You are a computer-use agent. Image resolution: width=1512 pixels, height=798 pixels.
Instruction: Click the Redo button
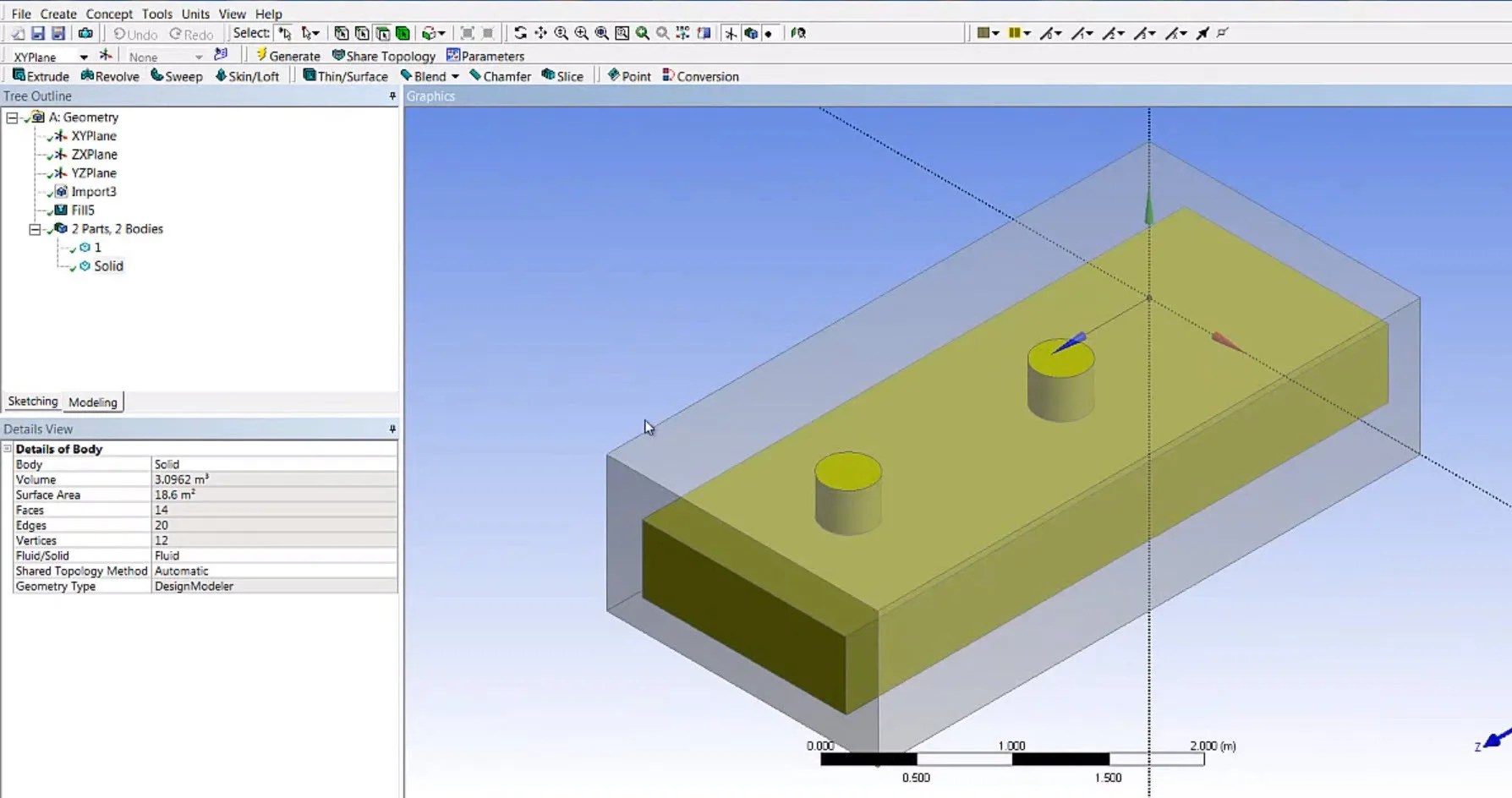191,34
